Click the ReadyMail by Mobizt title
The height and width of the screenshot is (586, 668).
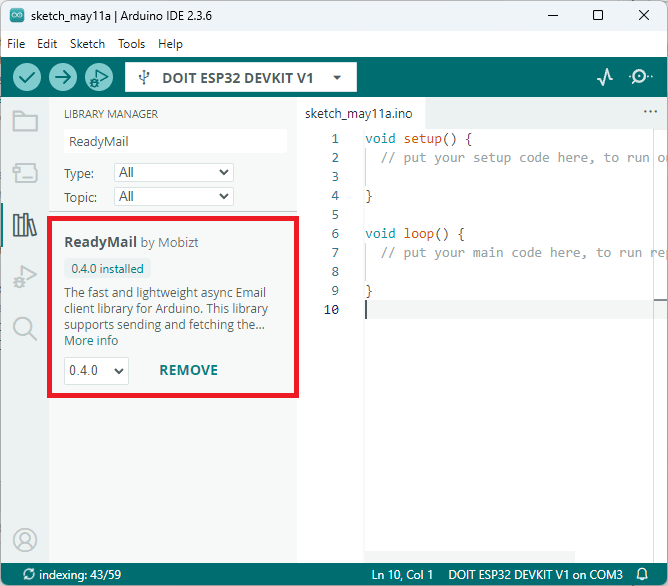click(131, 242)
